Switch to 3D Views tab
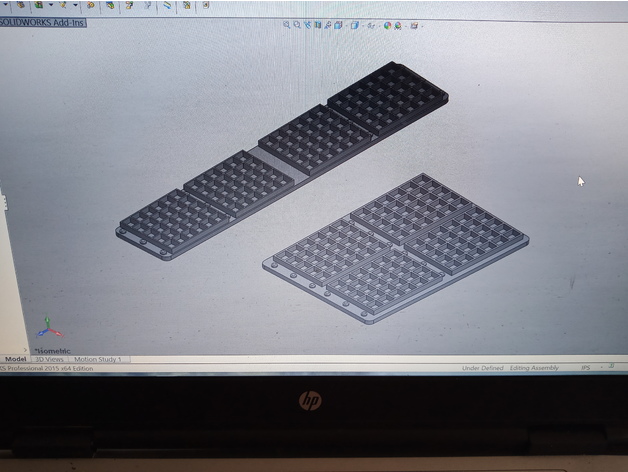The image size is (628, 472). pos(50,359)
